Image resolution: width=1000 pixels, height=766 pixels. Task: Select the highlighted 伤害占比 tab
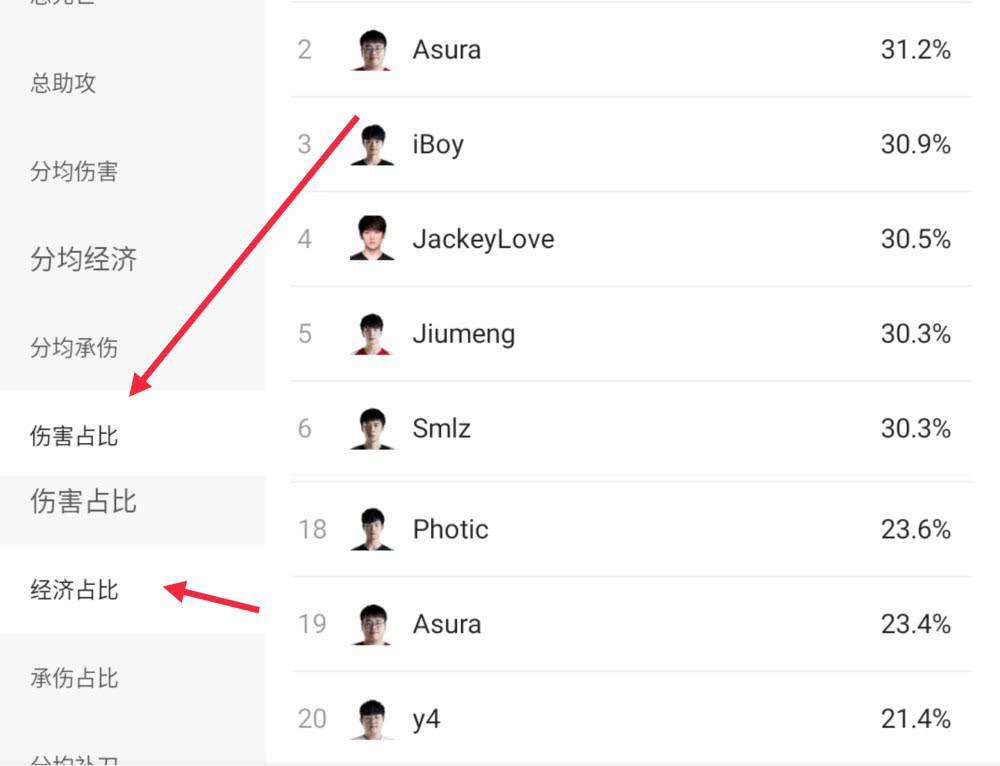(74, 435)
